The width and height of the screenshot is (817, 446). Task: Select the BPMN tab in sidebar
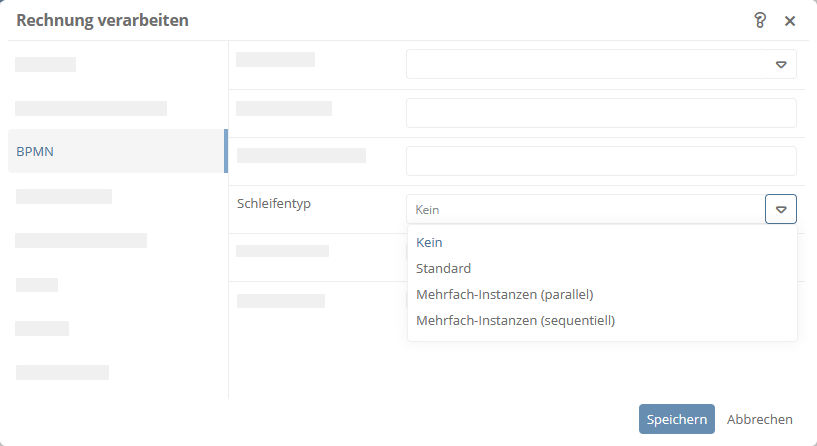(118, 151)
